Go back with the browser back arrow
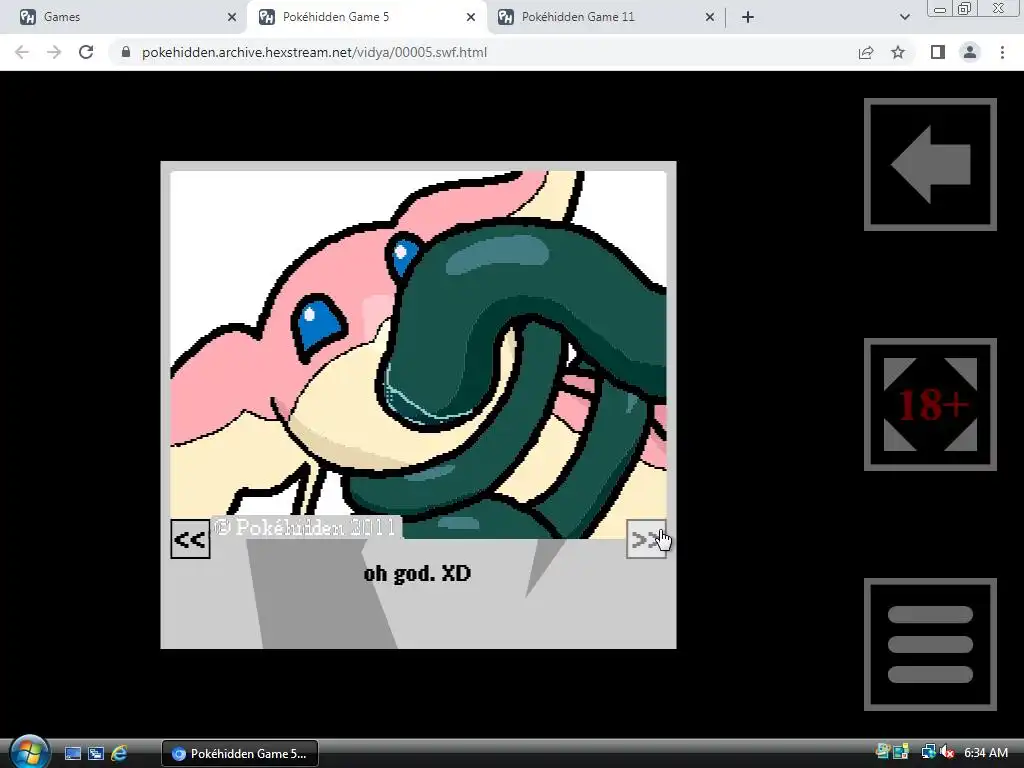 22,52
